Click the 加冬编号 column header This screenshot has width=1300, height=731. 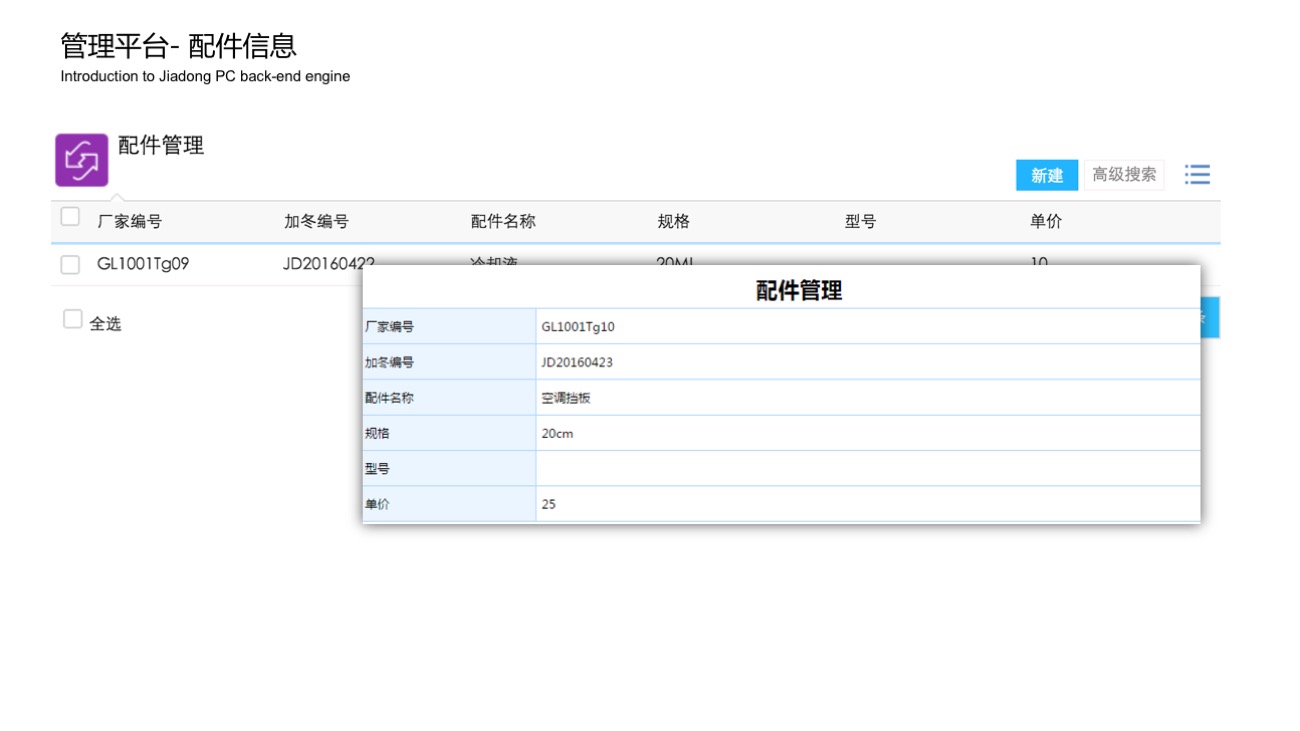316,222
